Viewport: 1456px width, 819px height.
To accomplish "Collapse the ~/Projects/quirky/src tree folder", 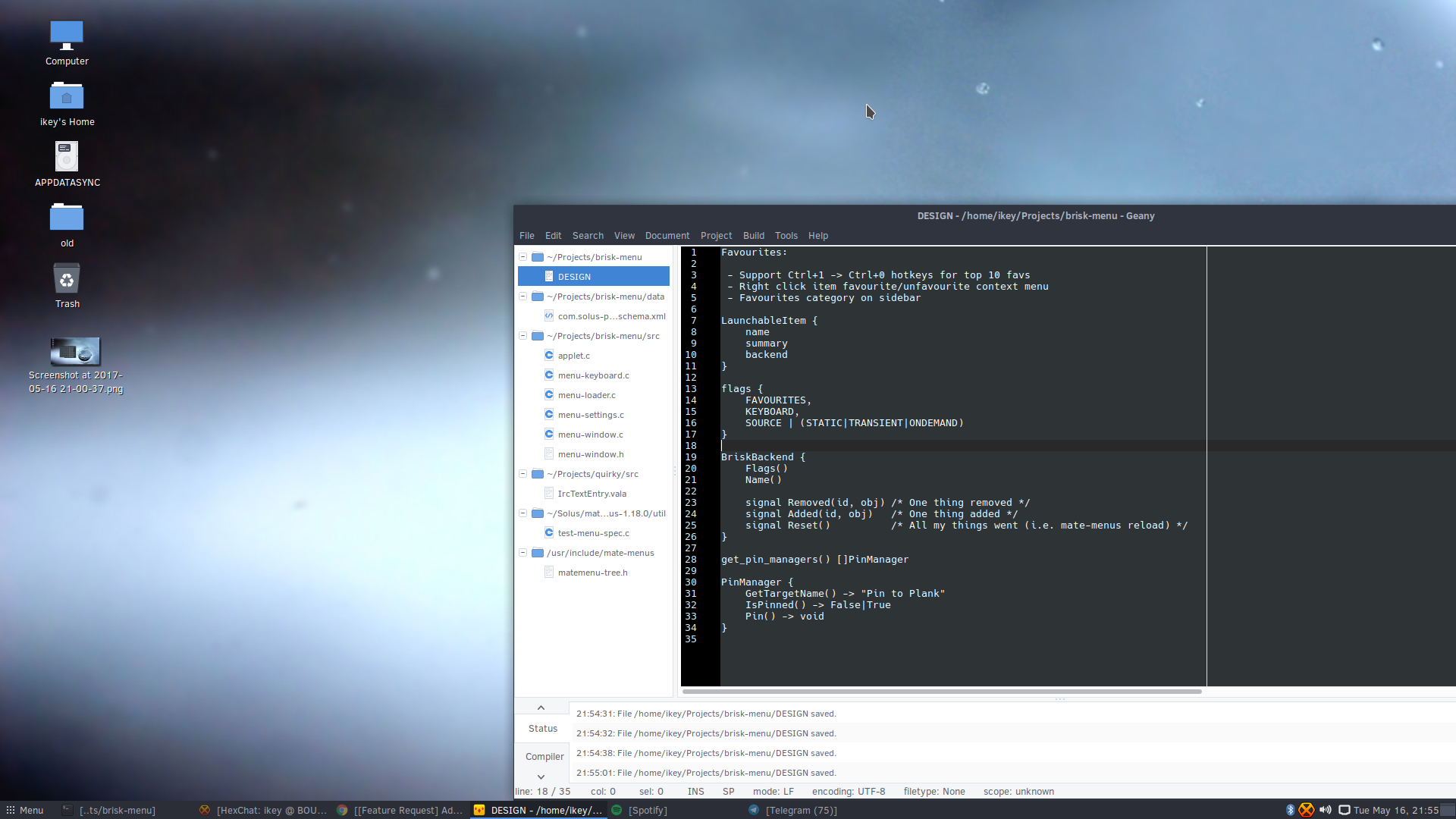I will point(522,474).
